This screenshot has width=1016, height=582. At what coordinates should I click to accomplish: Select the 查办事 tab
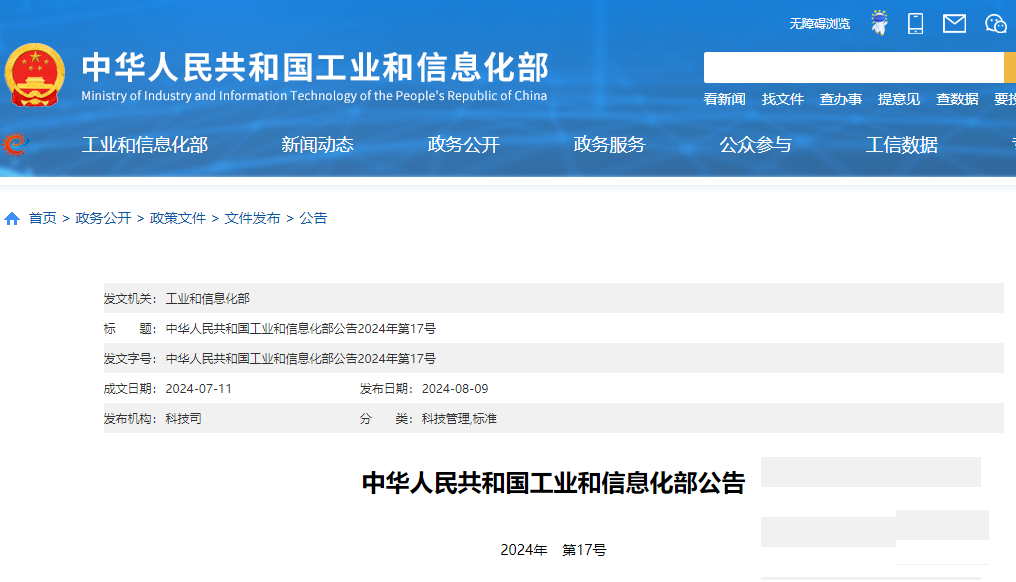pos(840,98)
